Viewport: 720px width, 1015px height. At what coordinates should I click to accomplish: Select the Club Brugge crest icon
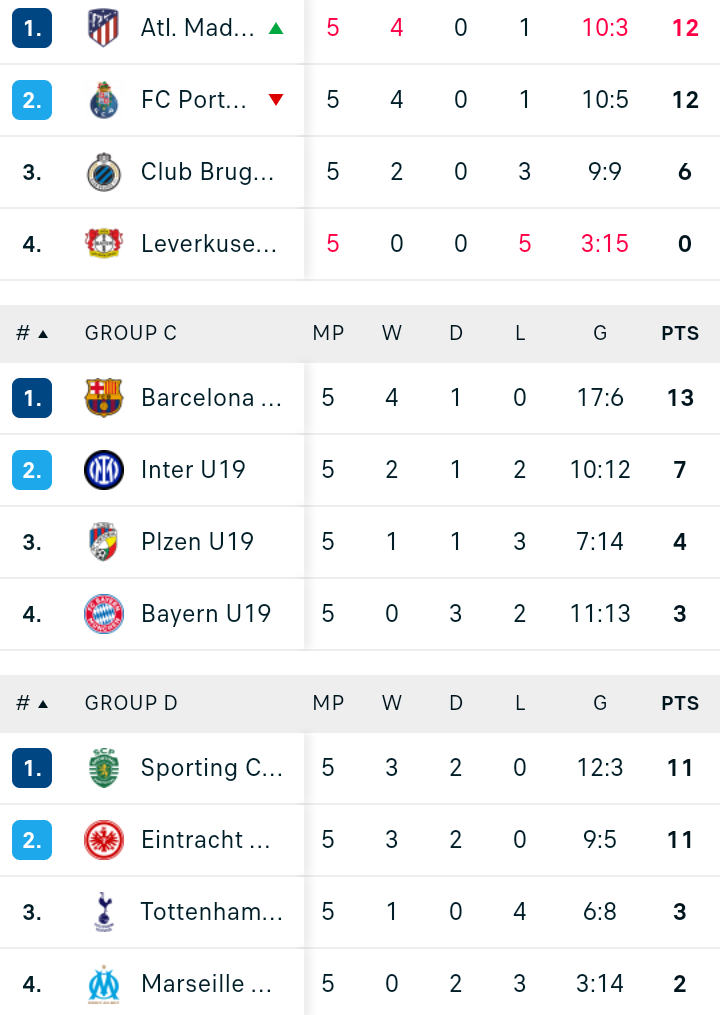coord(104,172)
